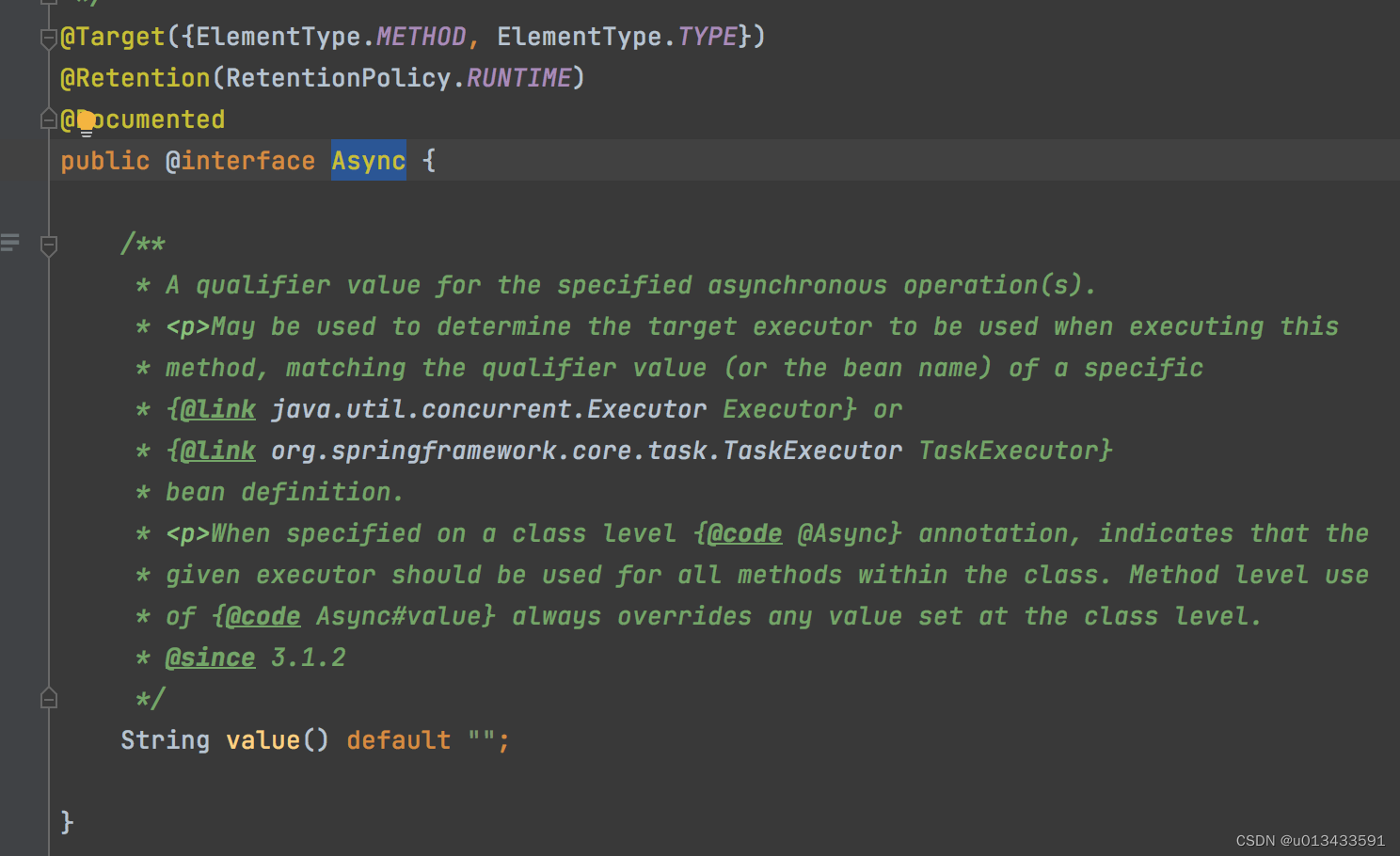The height and width of the screenshot is (856, 1400).
Task: Collapse fold marker beside @Documented line
Action: [49, 119]
